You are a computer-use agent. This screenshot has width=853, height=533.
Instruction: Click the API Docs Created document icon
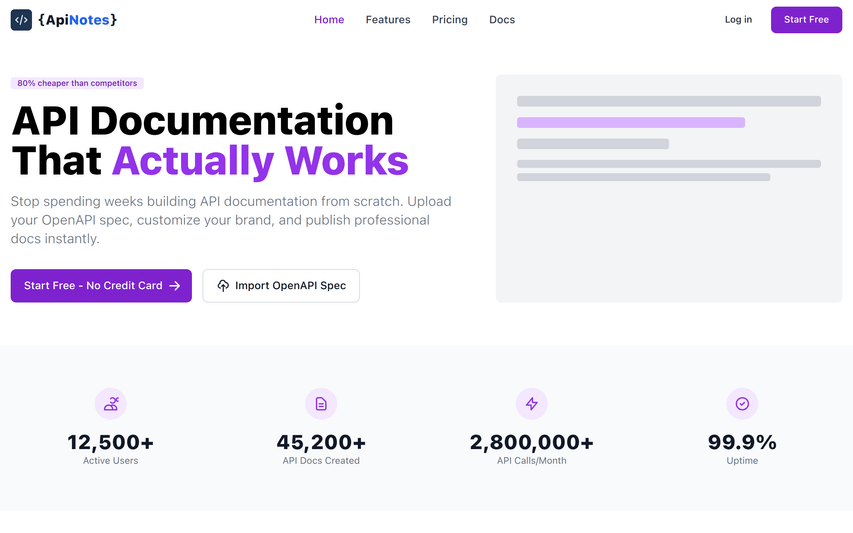321,404
